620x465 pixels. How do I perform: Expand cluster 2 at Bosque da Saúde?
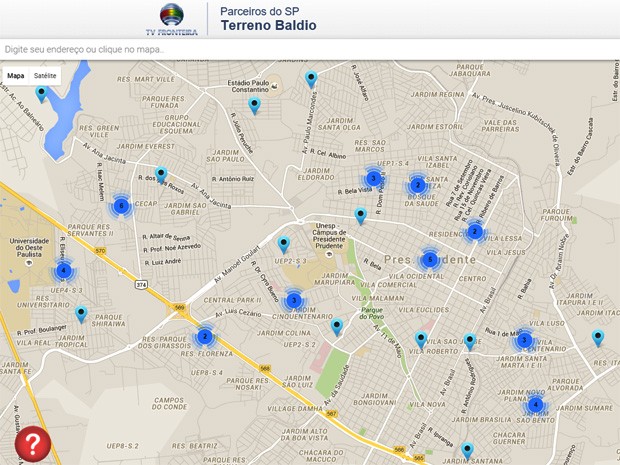(x=417, y=185)
